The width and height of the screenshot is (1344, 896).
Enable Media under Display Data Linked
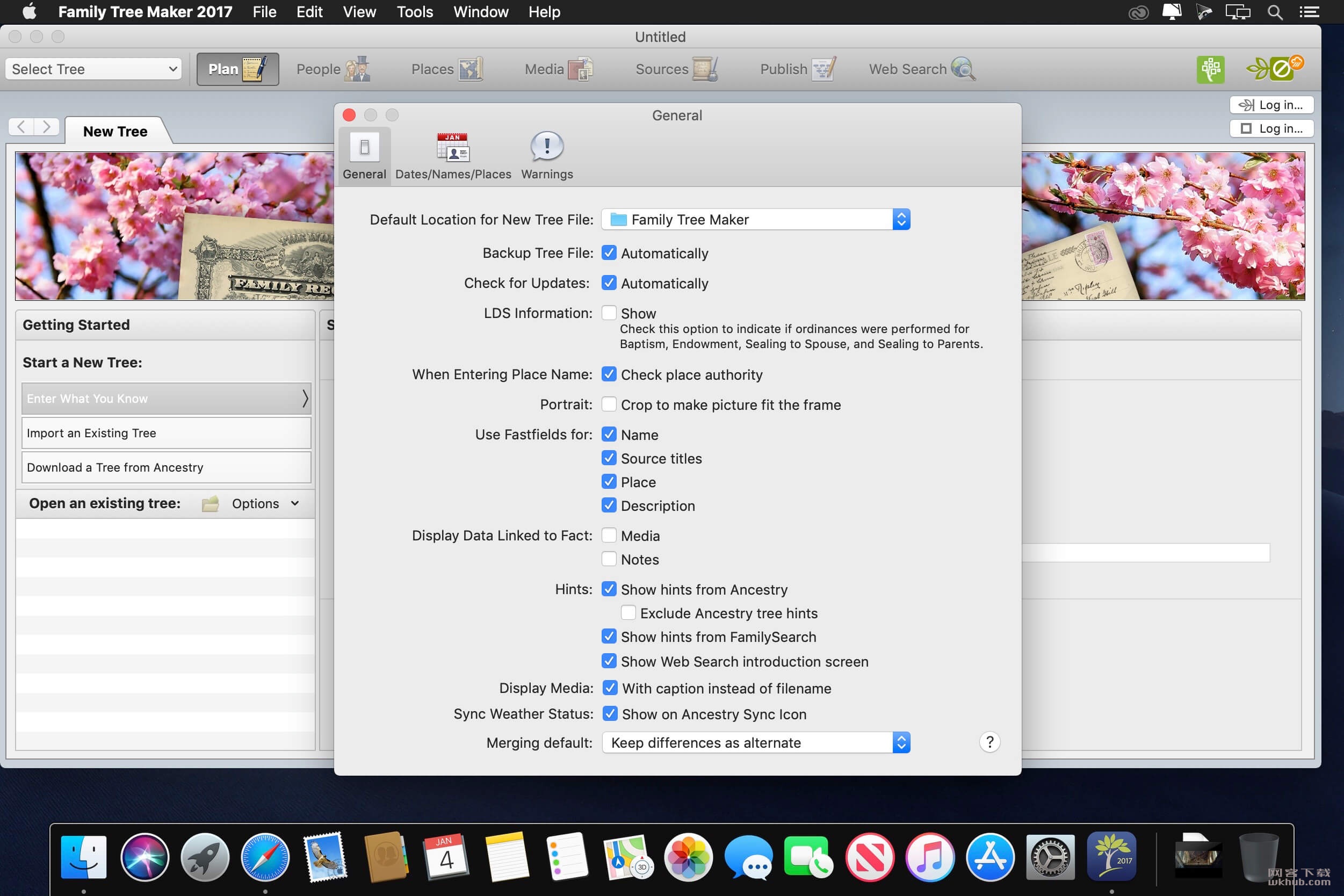point(609,535)
